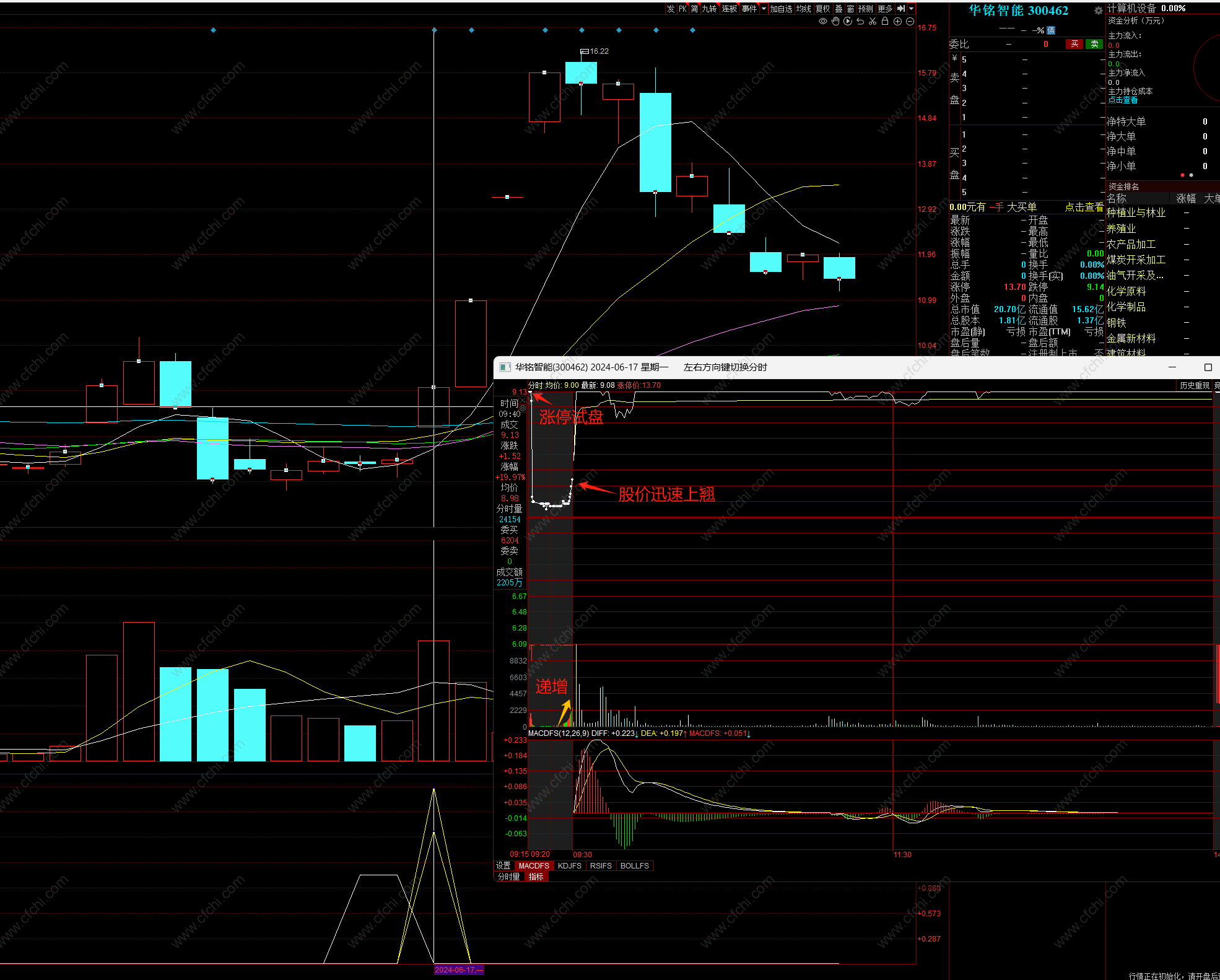Click the plus zoom-in circle icon
This screenshot has width=1220, height=980.
point(897,21)
